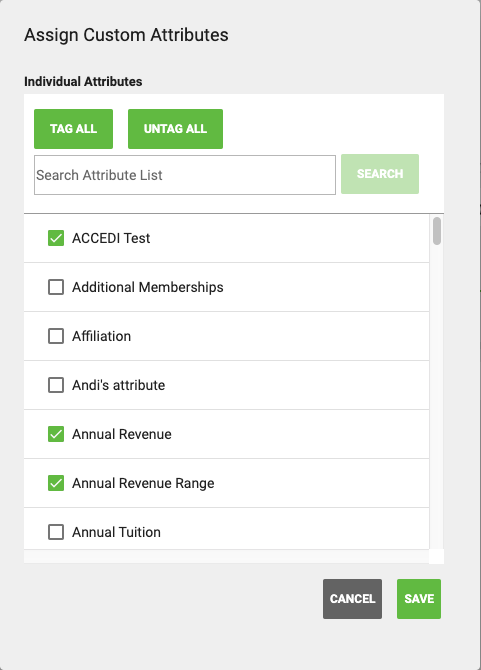Save the assigned custom attributes
The width and height of the screenshot is (481, 670).
[x=419, y=599]
